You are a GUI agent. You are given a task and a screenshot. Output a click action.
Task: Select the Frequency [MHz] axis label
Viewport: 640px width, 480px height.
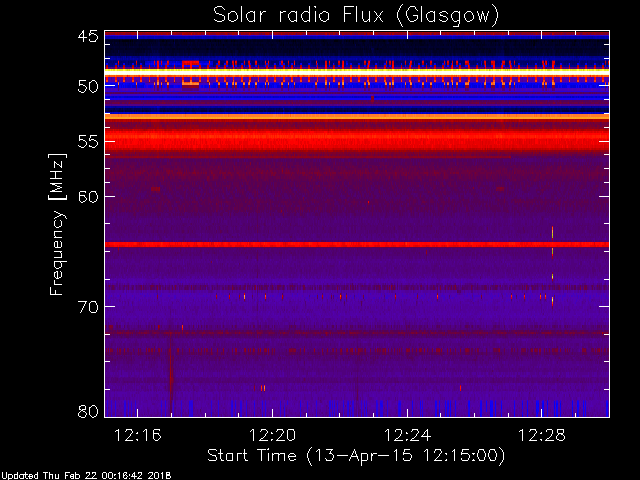(x=57, y=224)
